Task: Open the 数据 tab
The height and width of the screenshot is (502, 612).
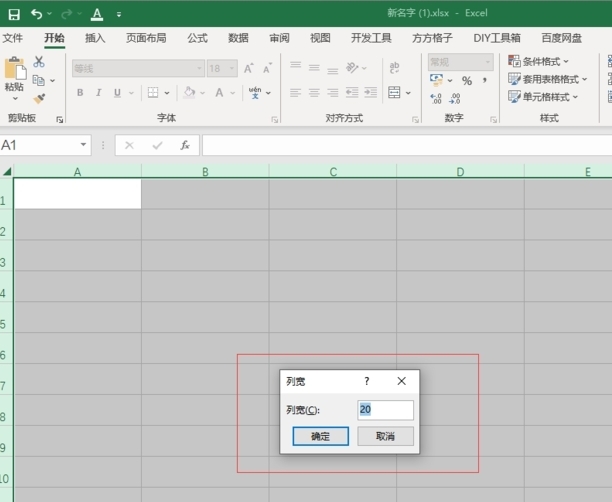Action: pos(238,38)
